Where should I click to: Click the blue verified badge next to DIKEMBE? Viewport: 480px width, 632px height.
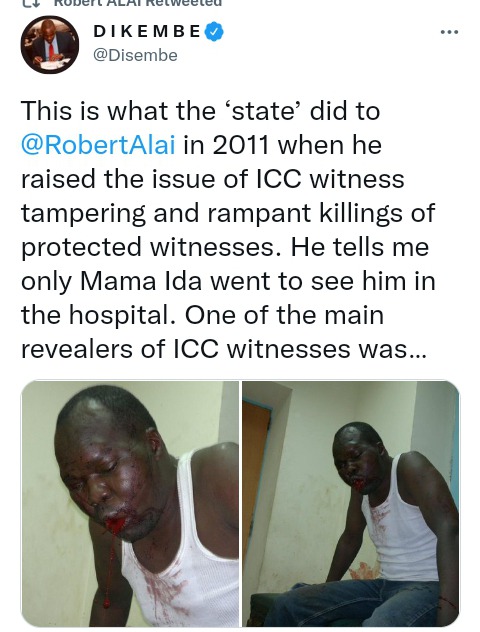tap(214, 32)
